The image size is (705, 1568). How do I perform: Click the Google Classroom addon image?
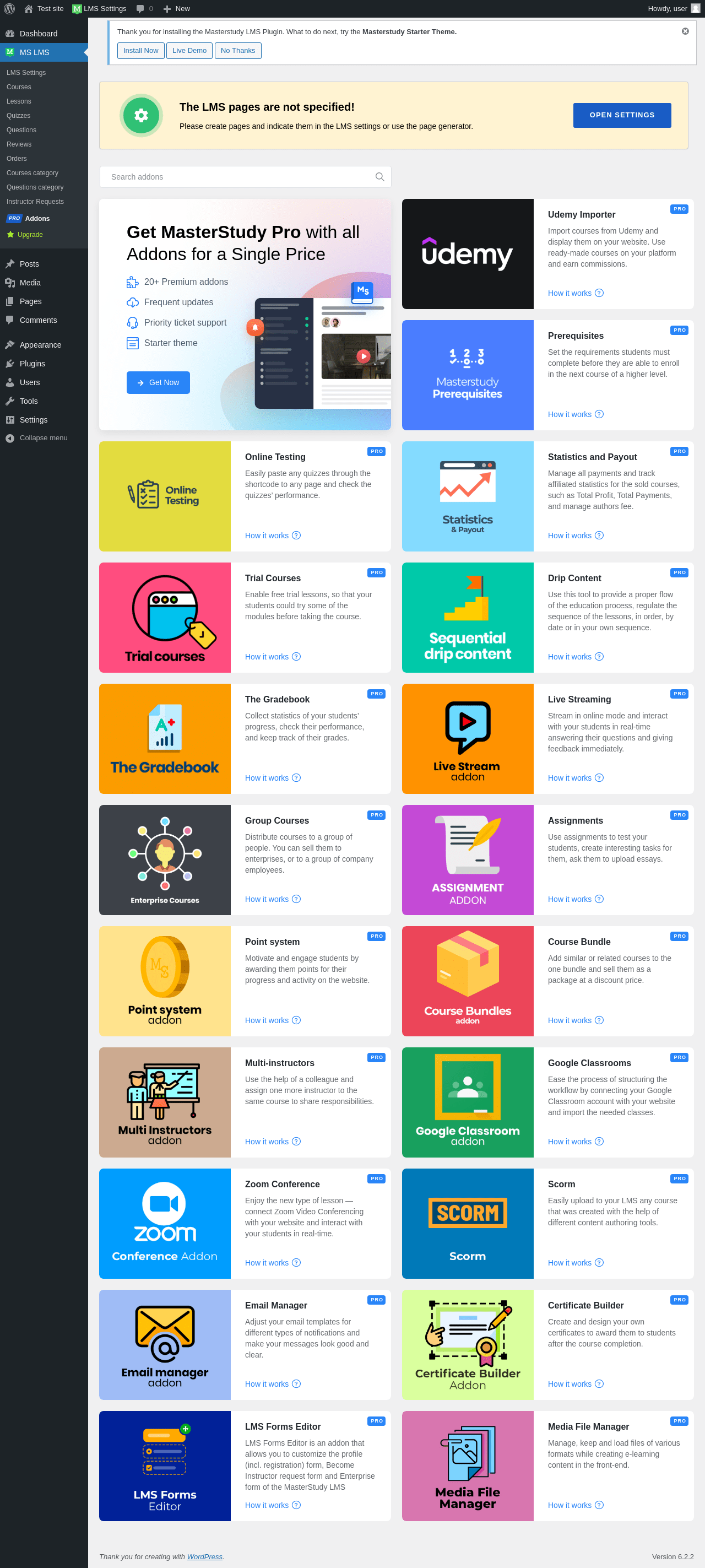click(467, 1102)
